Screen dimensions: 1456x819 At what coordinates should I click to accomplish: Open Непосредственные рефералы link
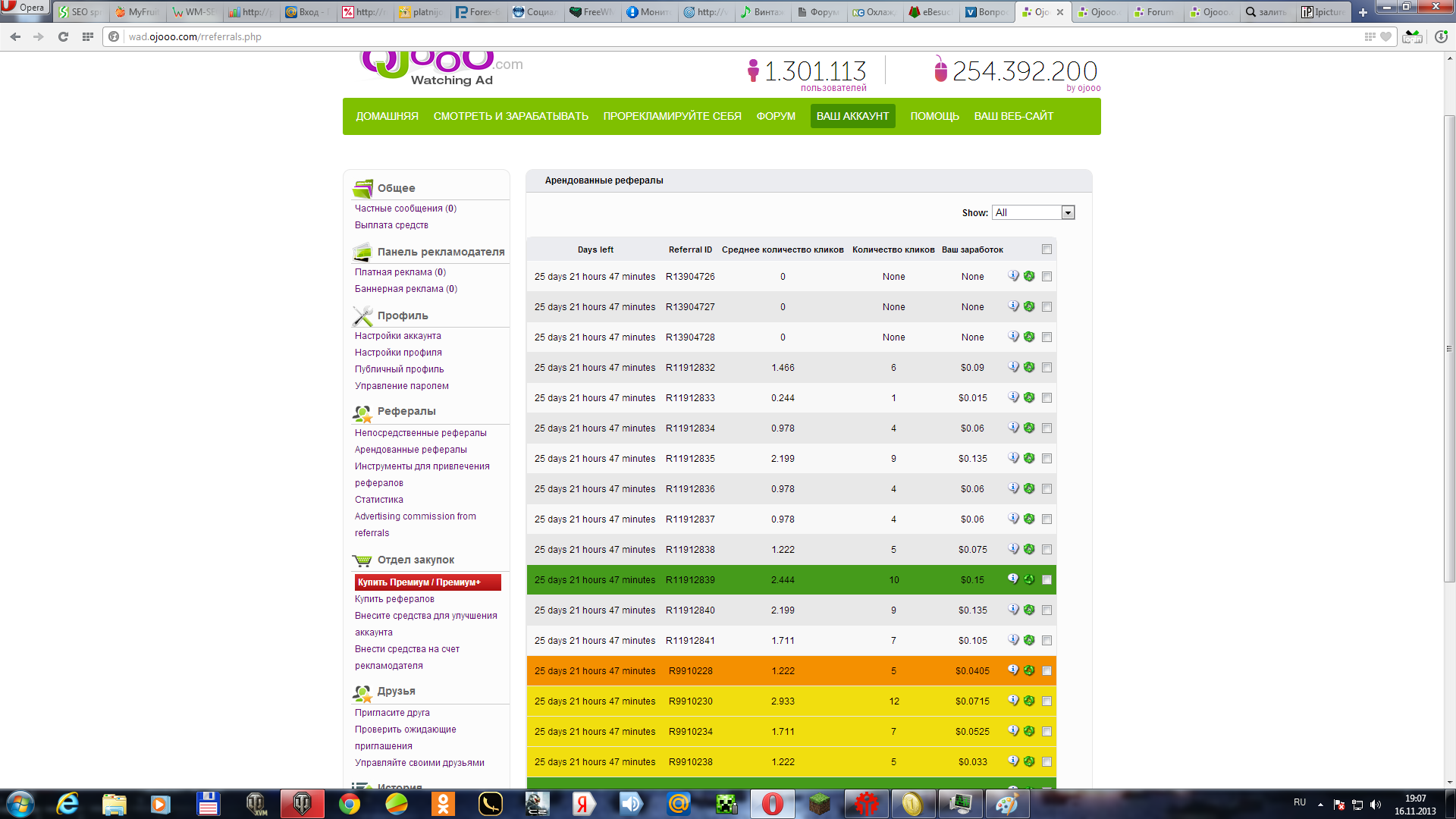pos(421,433)
